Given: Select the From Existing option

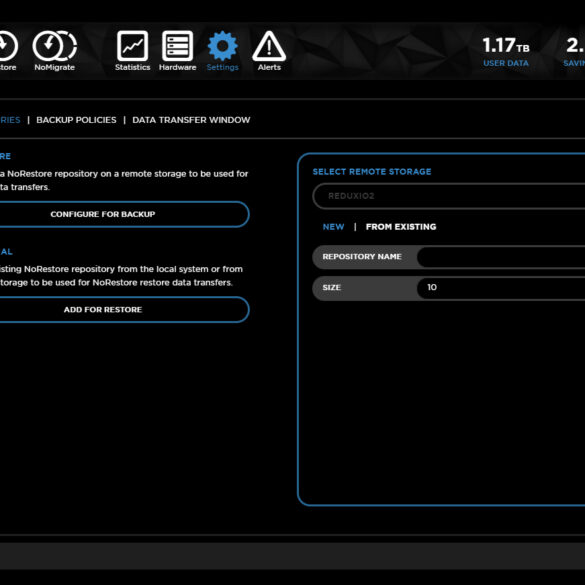Looking at the screenshot, I should 401,227.
